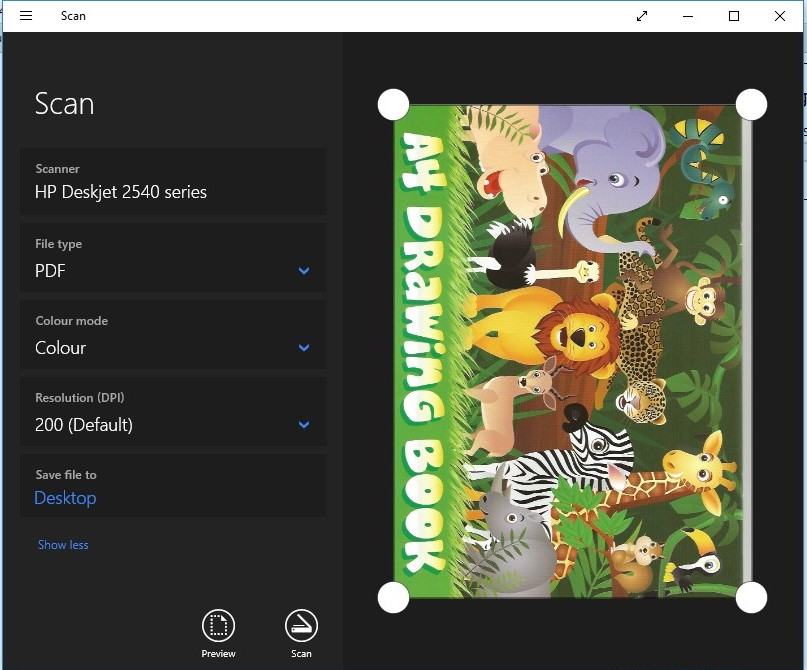
Task: Close the Scan app window
Action: point(780,16)
